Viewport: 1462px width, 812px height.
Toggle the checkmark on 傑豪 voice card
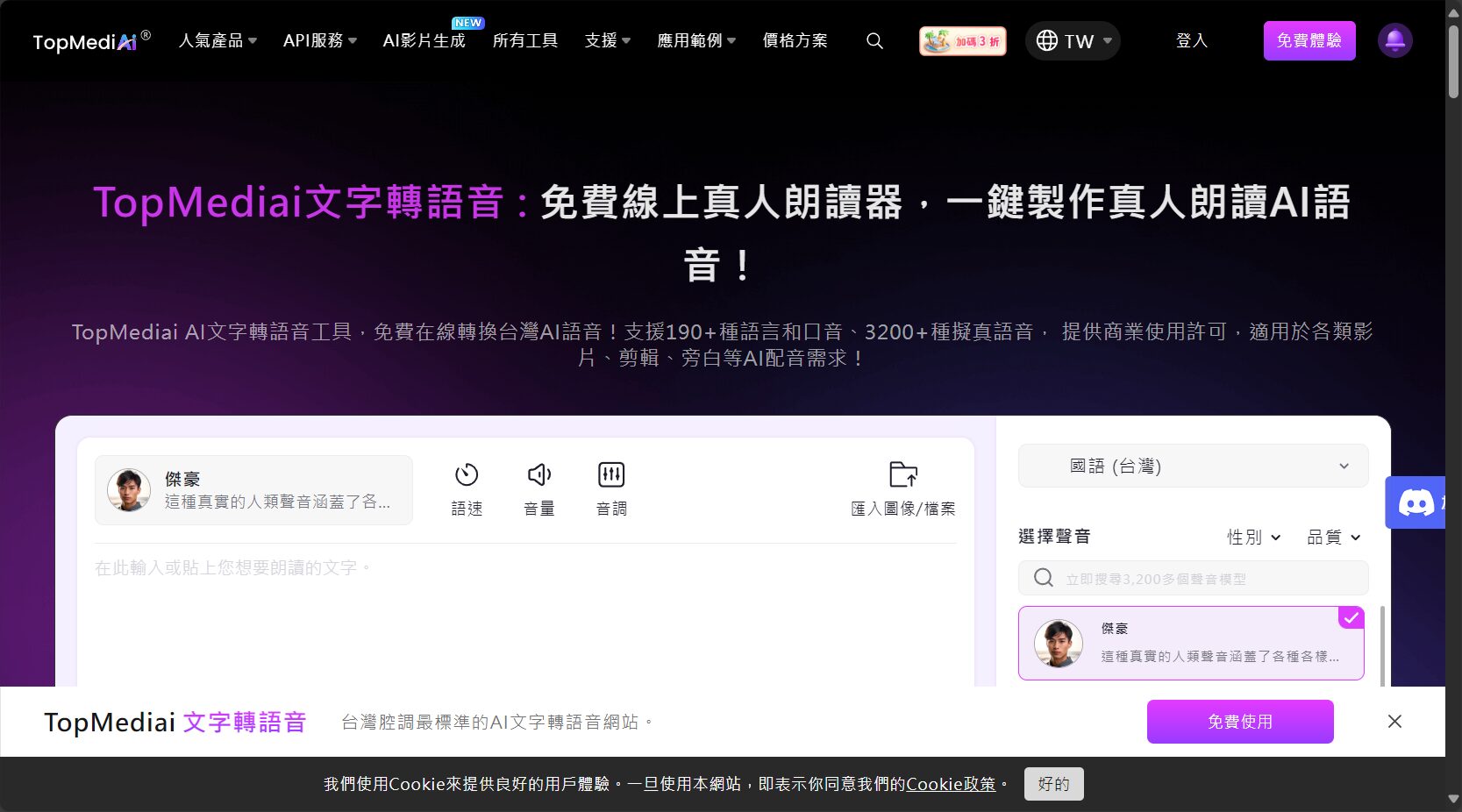point(1351,617)
